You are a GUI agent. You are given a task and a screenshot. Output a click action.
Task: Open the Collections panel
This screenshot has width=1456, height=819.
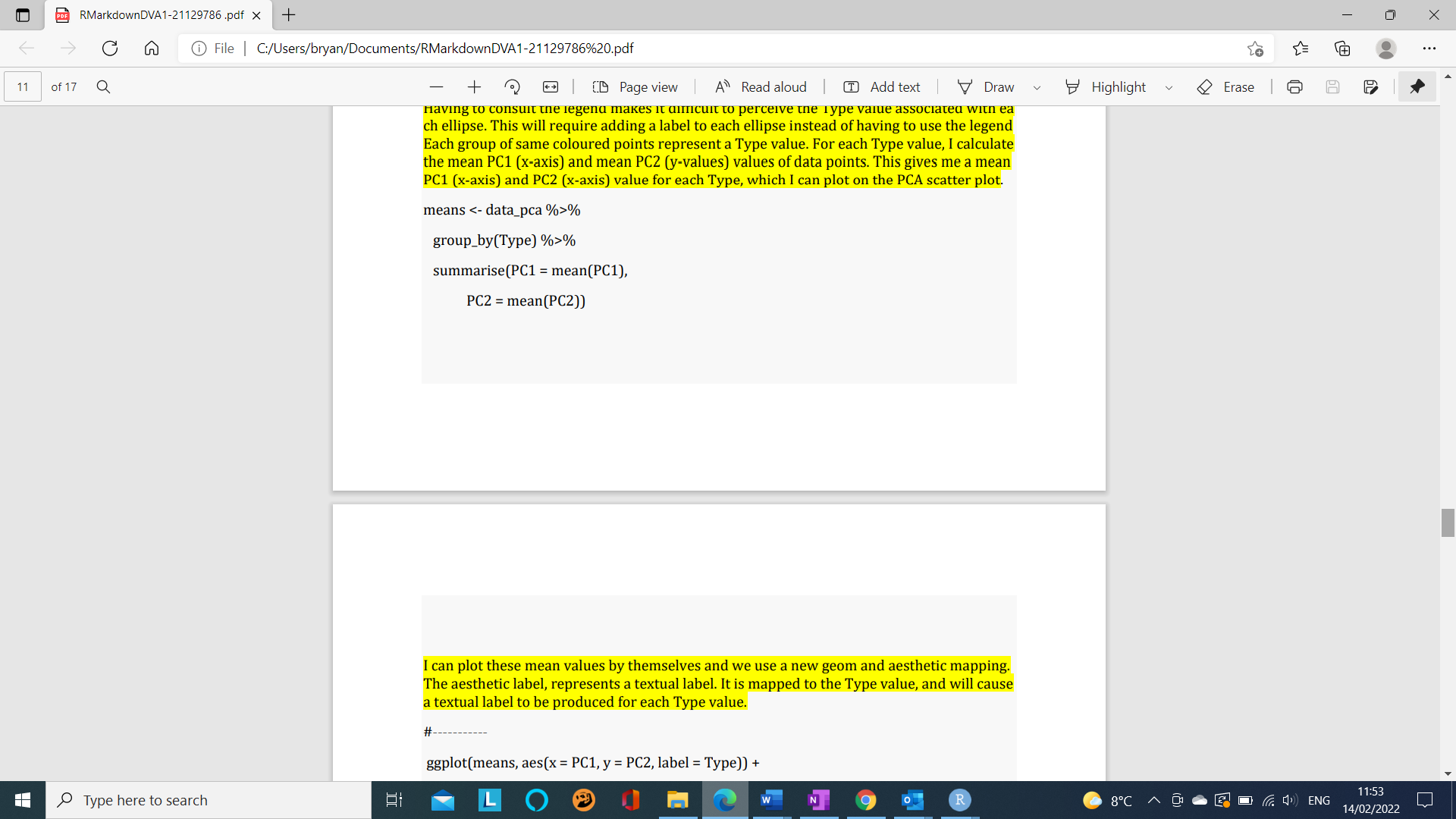coord(1342,49)
